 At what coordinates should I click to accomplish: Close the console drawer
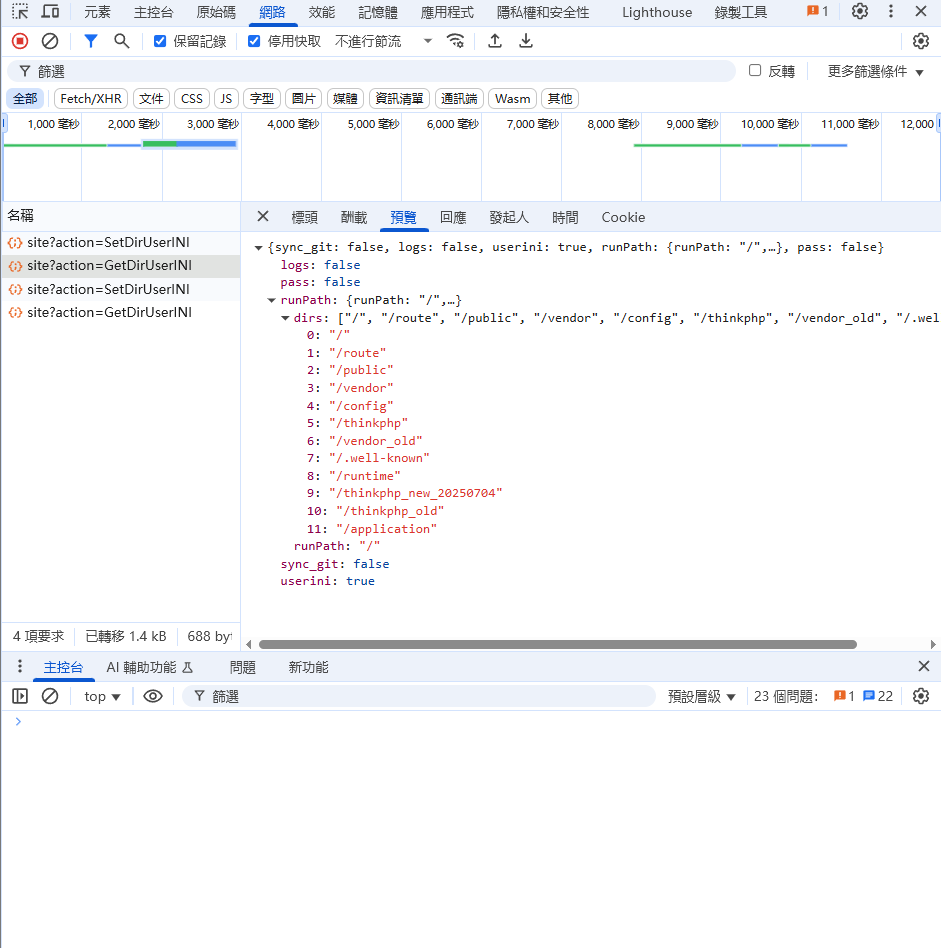click(x=923, y=666)
